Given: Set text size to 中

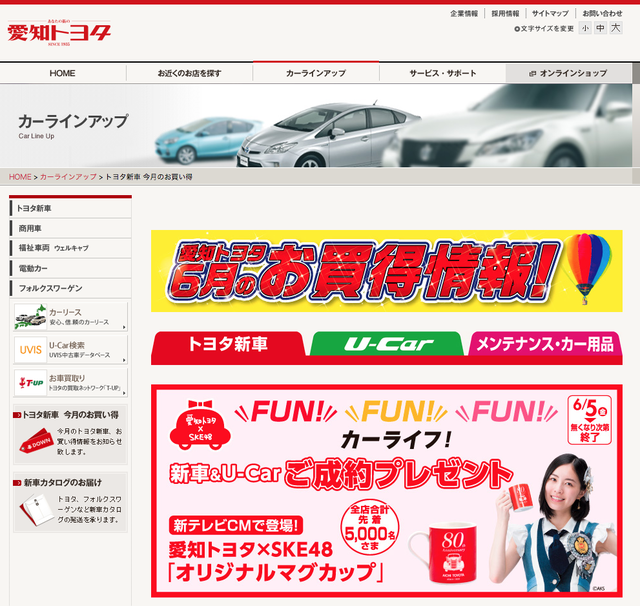Looking at the screenshot, I should point(600,28).
